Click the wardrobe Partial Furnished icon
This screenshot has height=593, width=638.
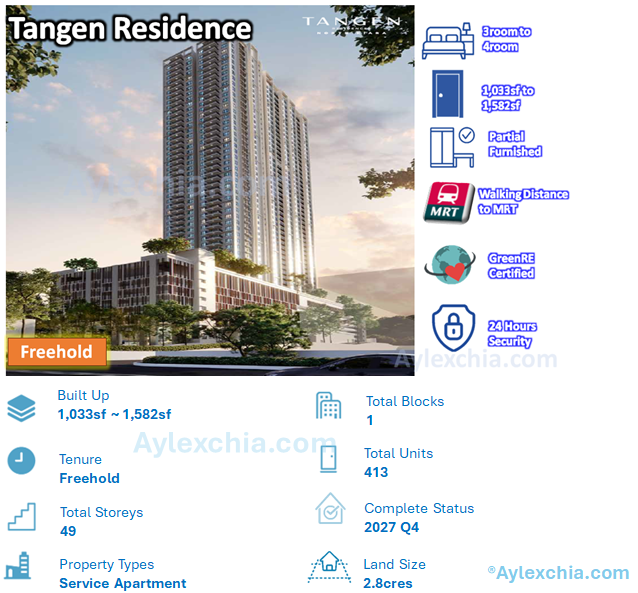point(452,146)
